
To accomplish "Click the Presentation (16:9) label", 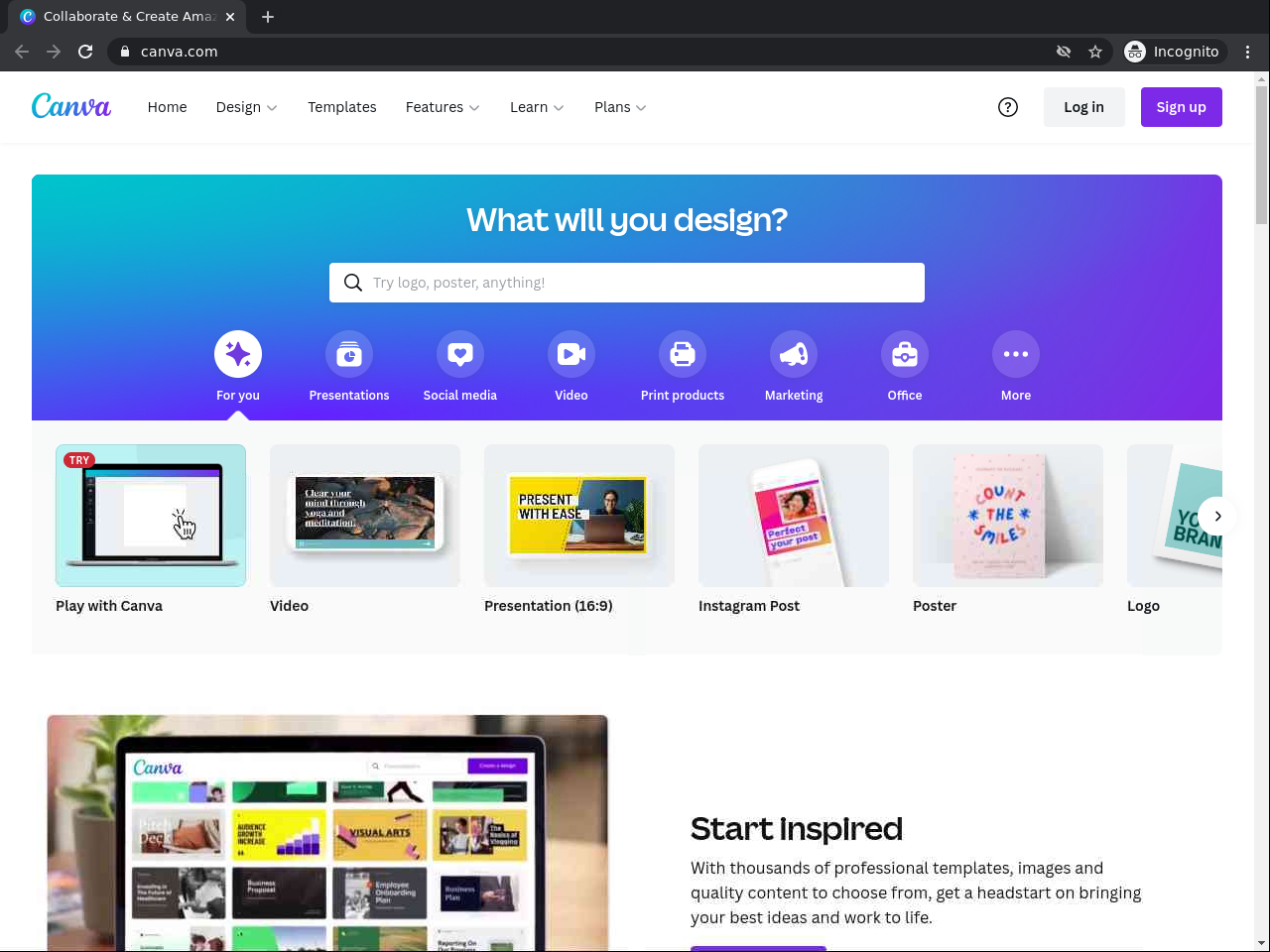I will point(549,606).
